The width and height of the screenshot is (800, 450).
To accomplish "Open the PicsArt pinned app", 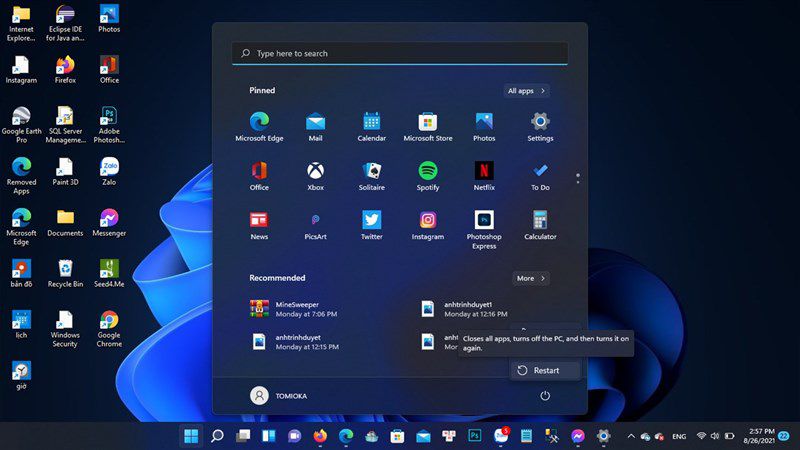I will (315, 225).
